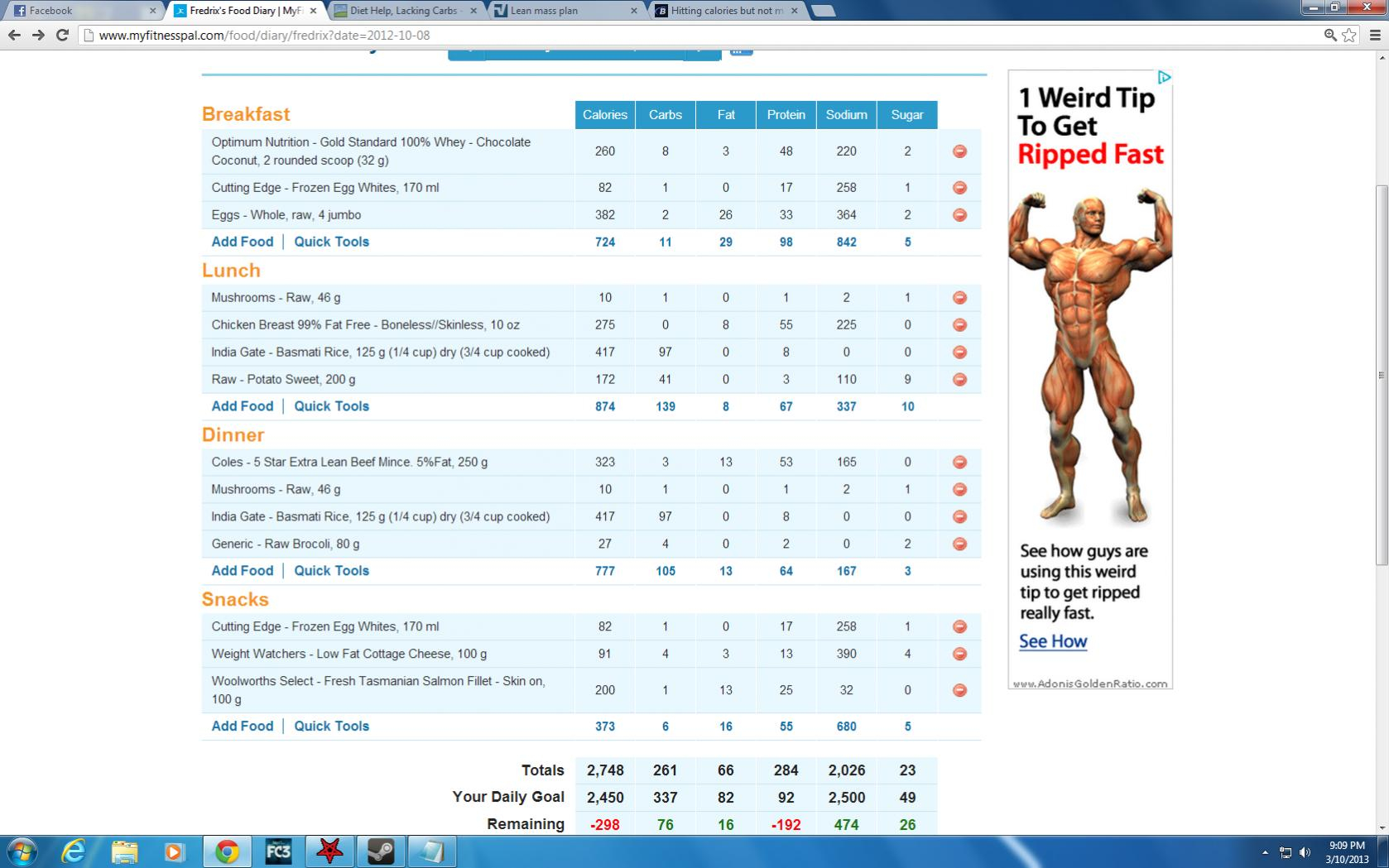
Task: Bookmark this page with the star
Action: click(1349, 35)
